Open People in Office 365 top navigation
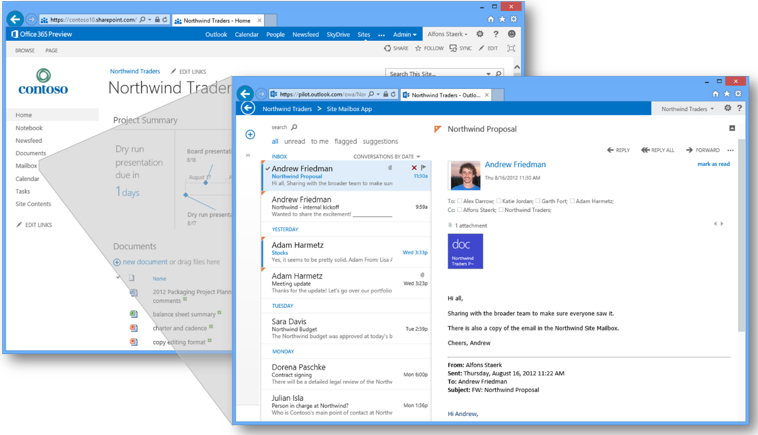Screen dimensions: 758x435 (276, 34)
